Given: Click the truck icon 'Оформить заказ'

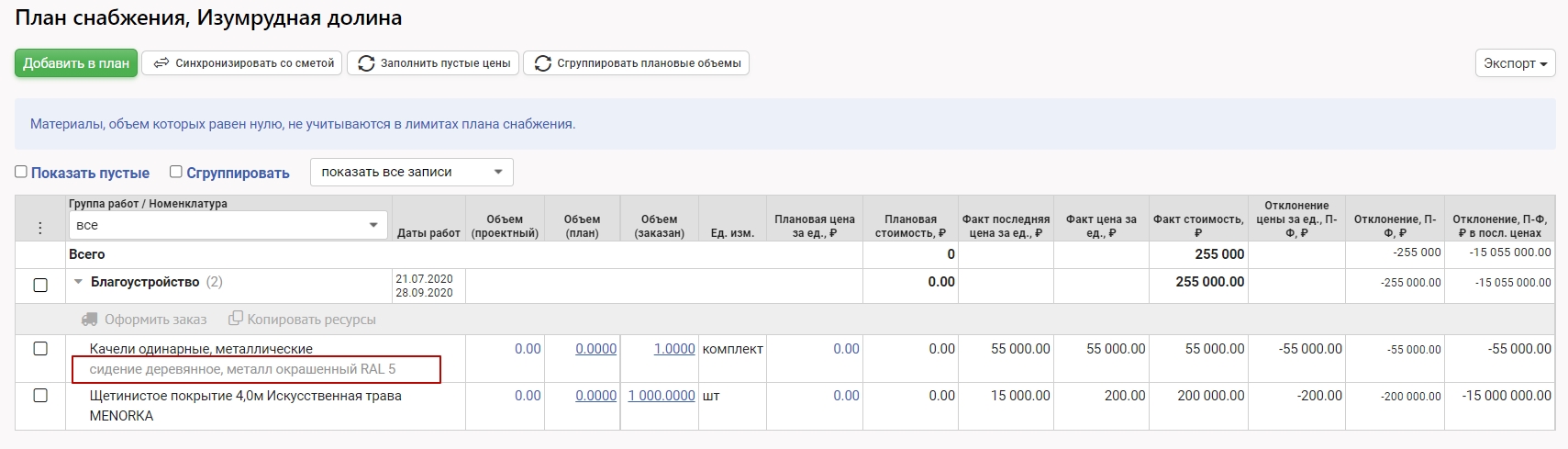Looking at the screenshot, I should (x=89, y=320).
